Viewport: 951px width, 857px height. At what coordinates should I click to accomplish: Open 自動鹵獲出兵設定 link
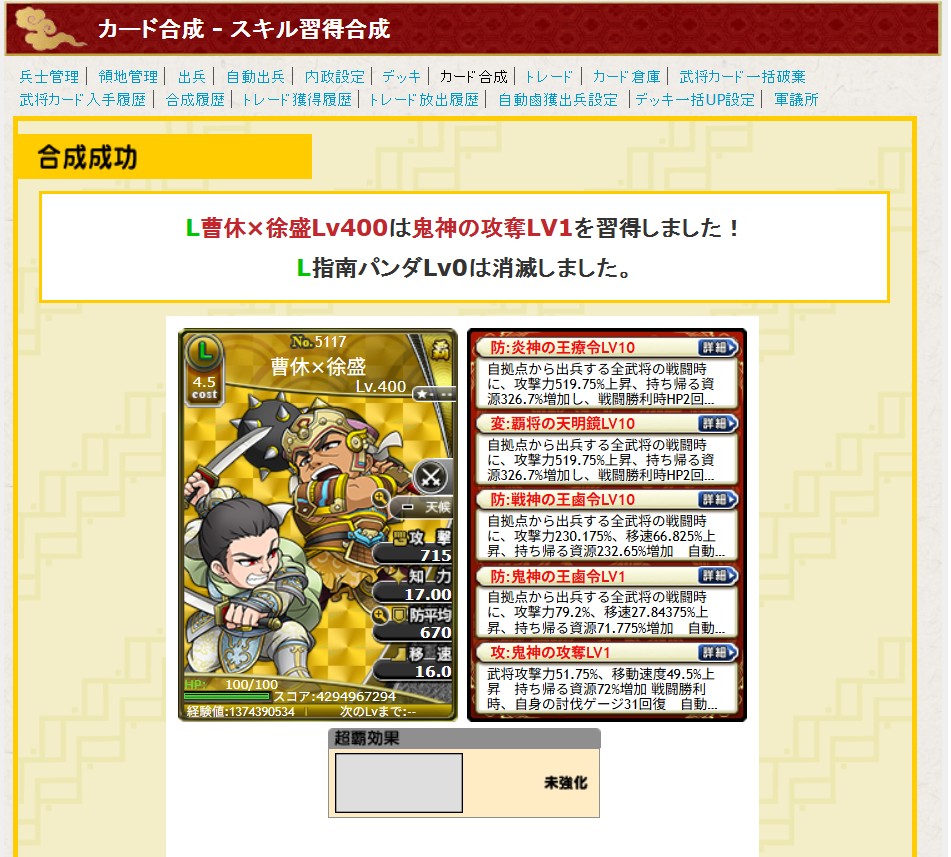tap(558, 99)
